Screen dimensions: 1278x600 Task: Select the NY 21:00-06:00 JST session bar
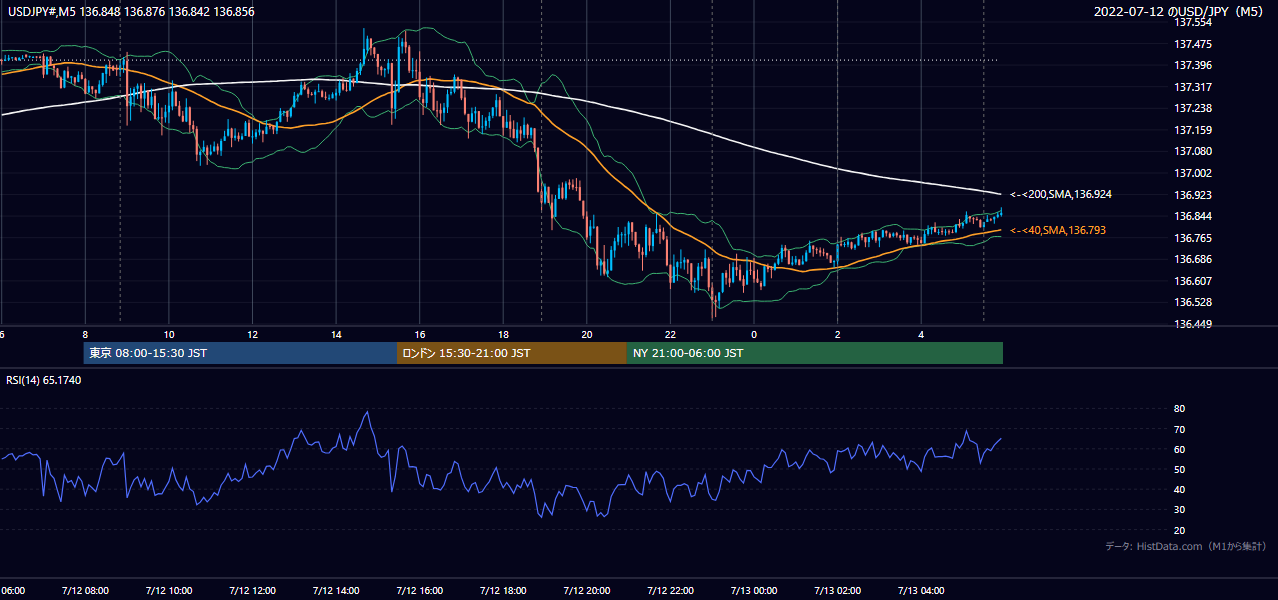815,353
